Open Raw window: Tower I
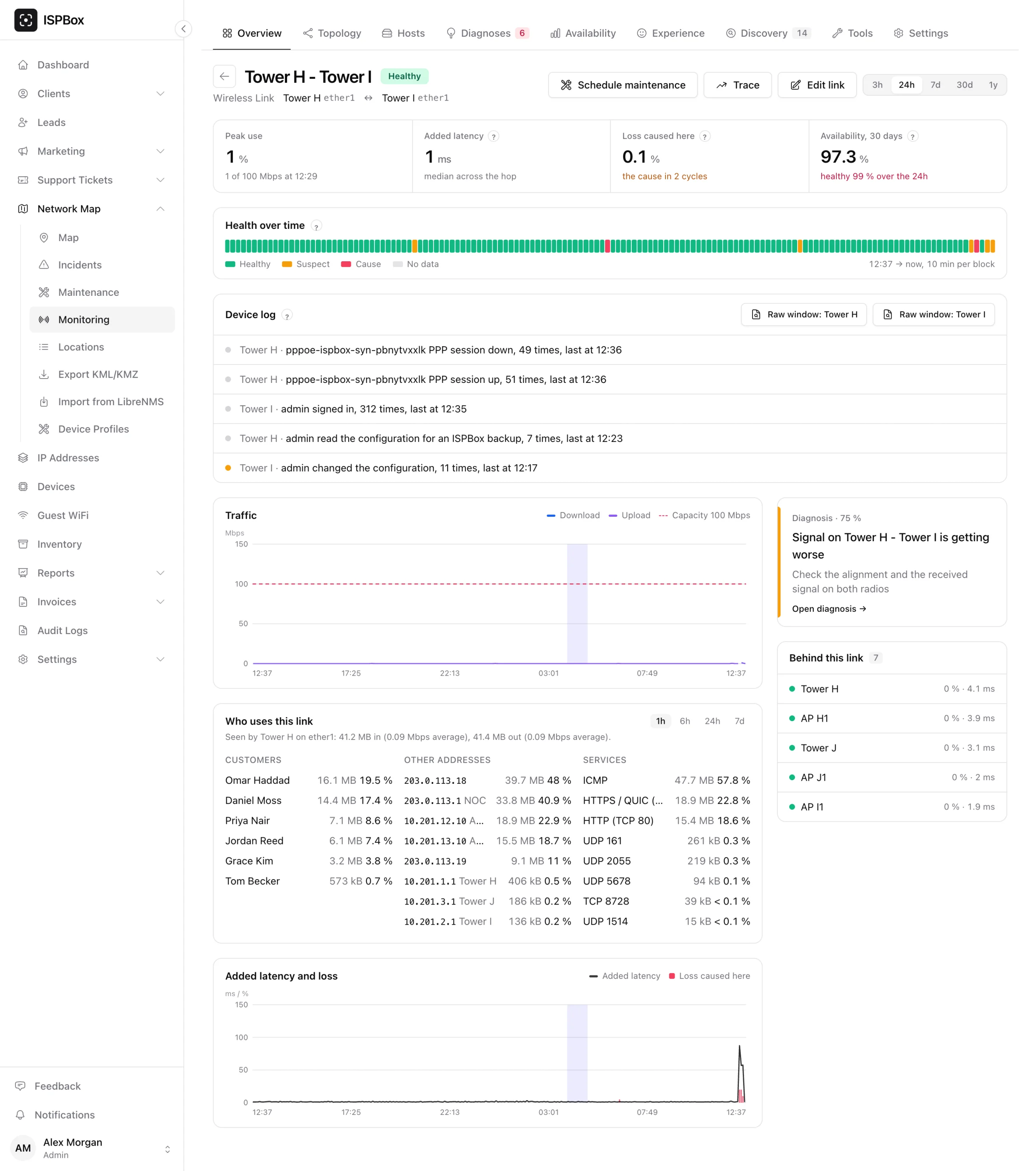1036x1171 pixels. [934, 315]
